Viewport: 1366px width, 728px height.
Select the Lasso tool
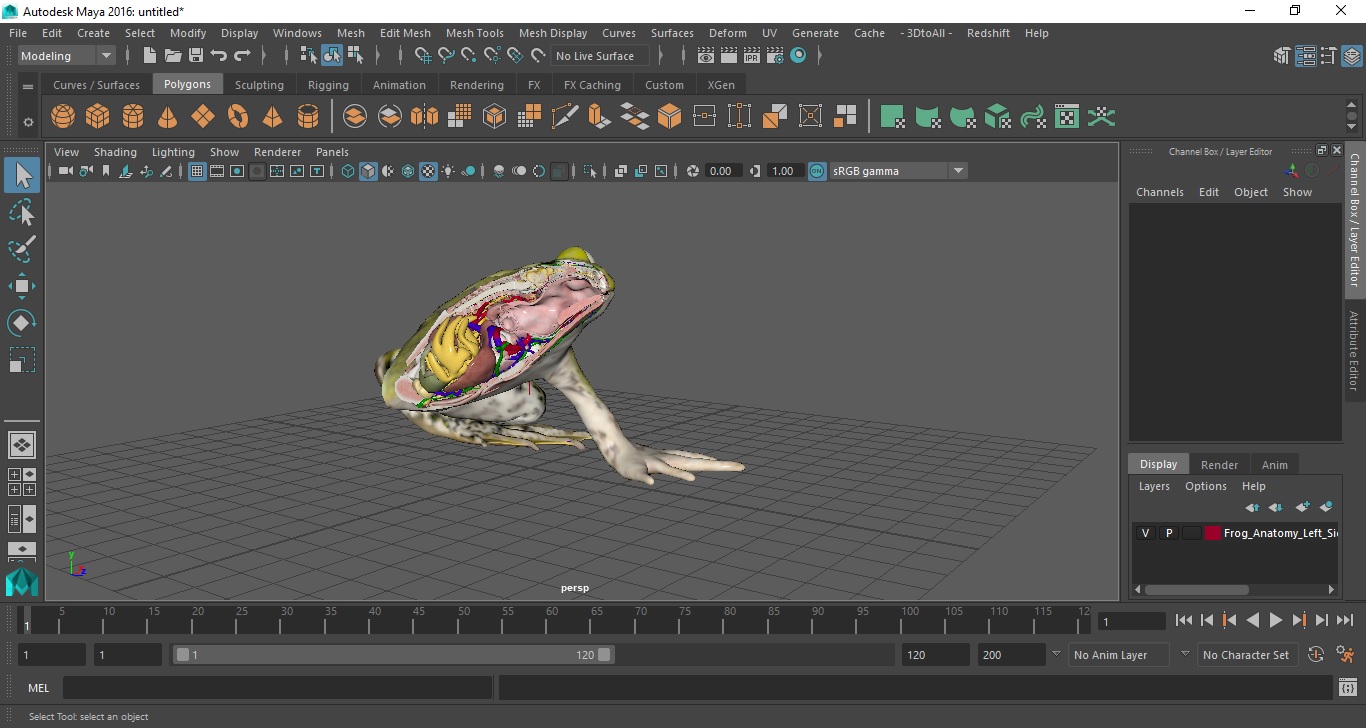pyautogui.click(x=22, y=212)
